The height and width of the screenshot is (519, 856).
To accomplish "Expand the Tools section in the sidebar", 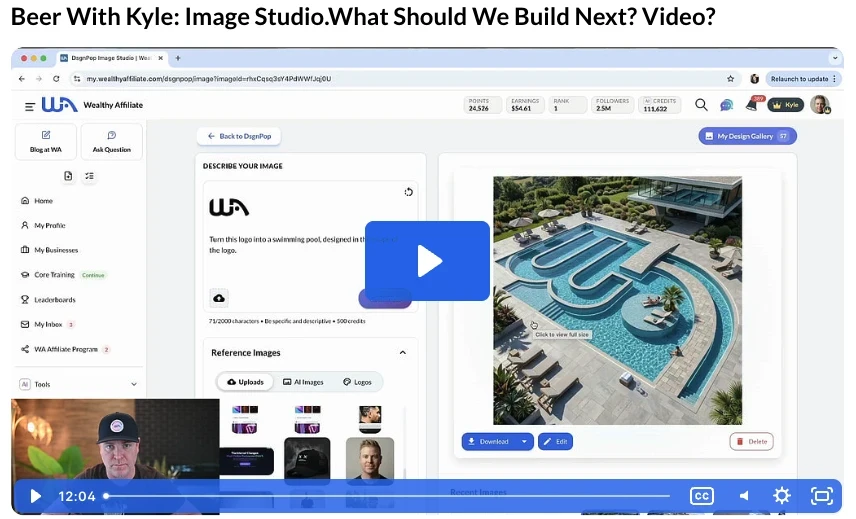I will click(134, 384).
